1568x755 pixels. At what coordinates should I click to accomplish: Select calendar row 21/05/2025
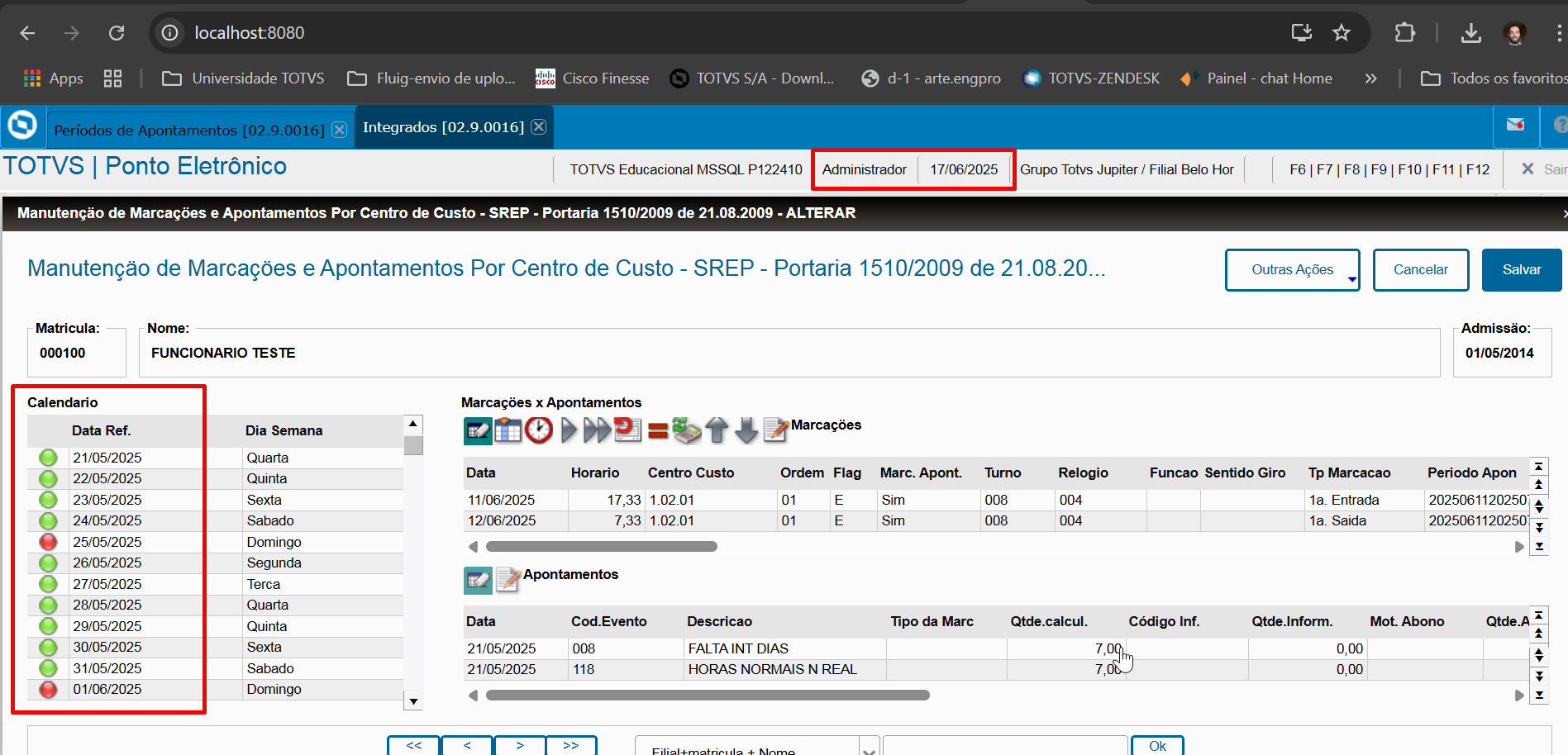[x=215, y=458]
